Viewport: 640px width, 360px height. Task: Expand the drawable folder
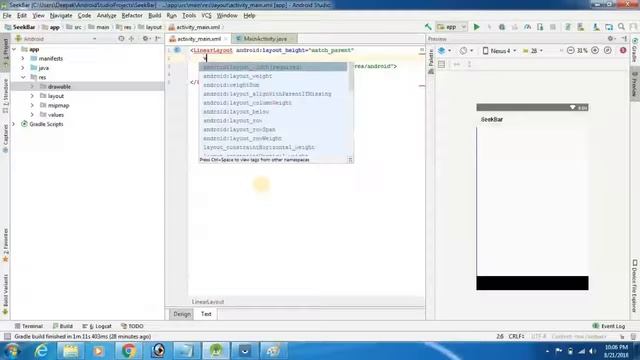pos(32,87)
